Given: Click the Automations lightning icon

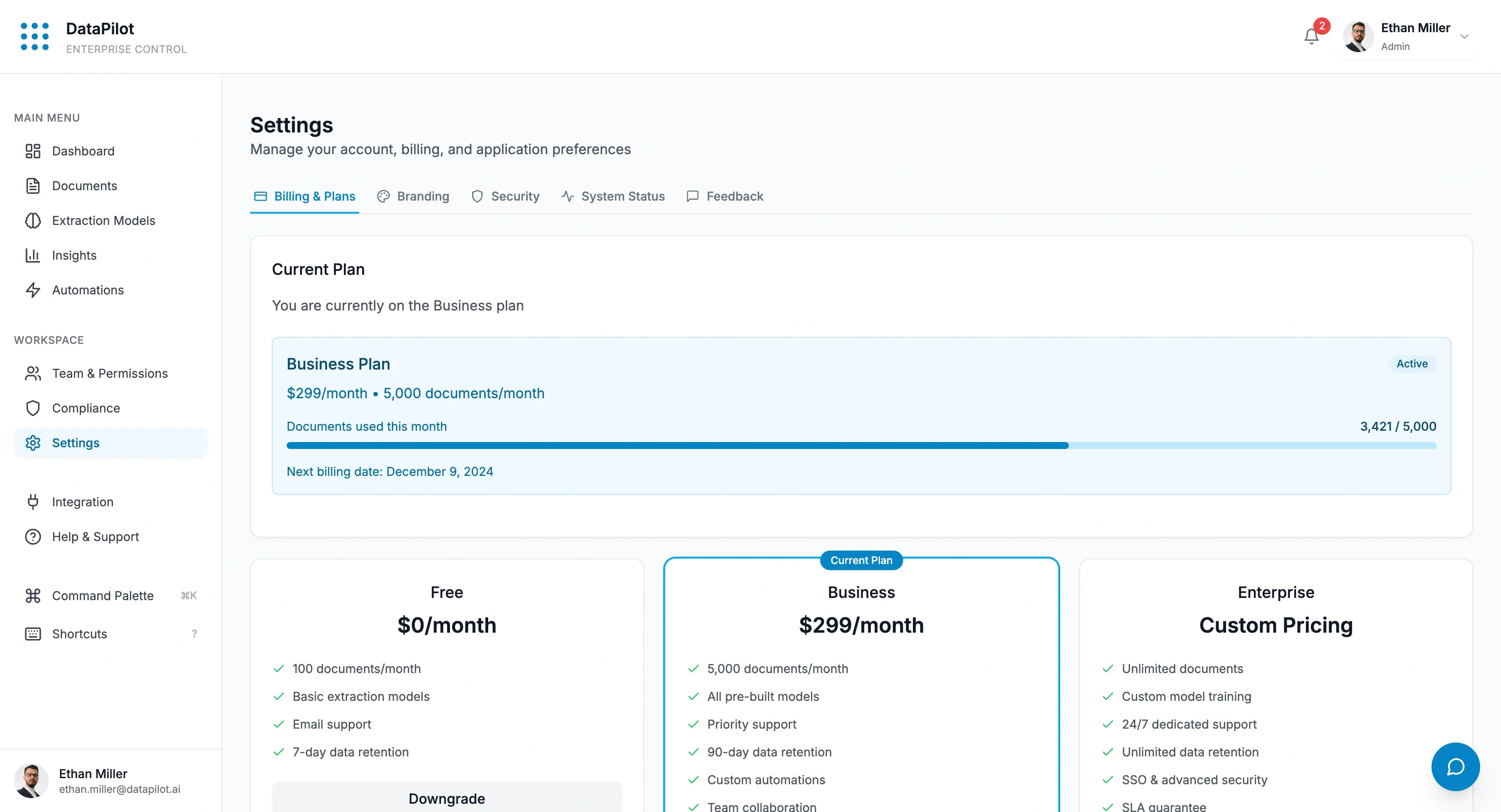Looking at the screenshot, I should click(33, 290).
